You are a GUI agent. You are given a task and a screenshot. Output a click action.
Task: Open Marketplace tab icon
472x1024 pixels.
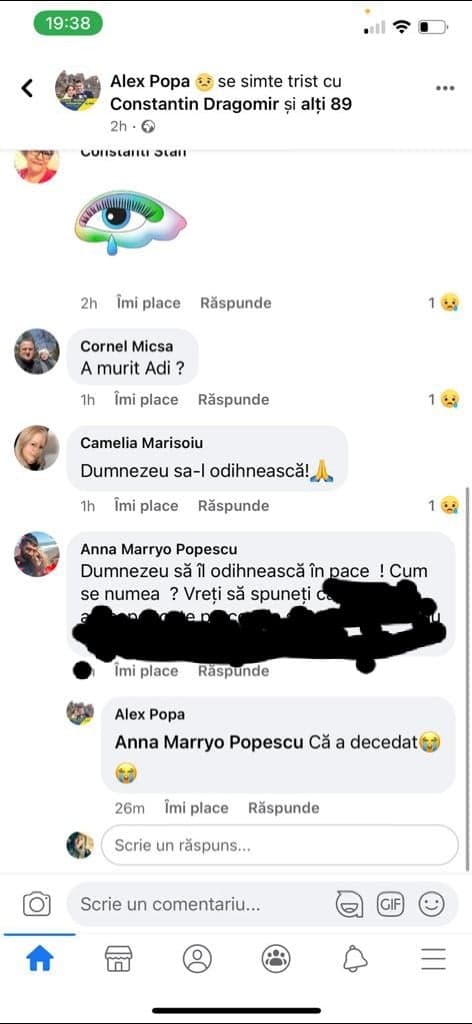[x=118, y=959]
